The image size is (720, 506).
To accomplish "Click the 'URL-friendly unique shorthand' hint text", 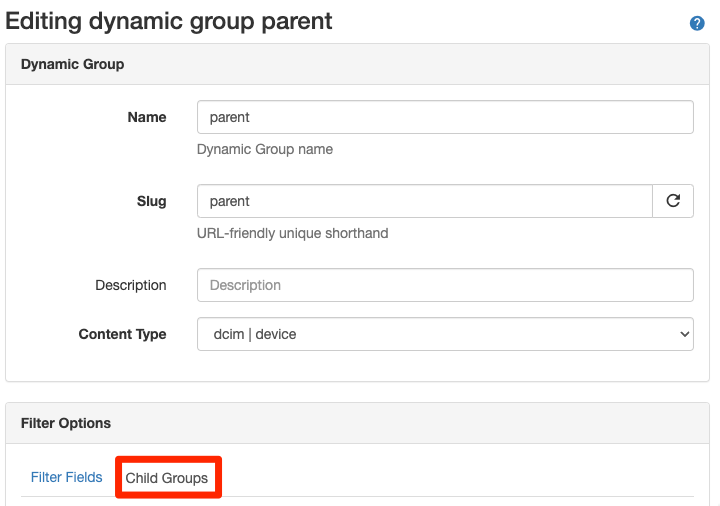I will [292, 233].
